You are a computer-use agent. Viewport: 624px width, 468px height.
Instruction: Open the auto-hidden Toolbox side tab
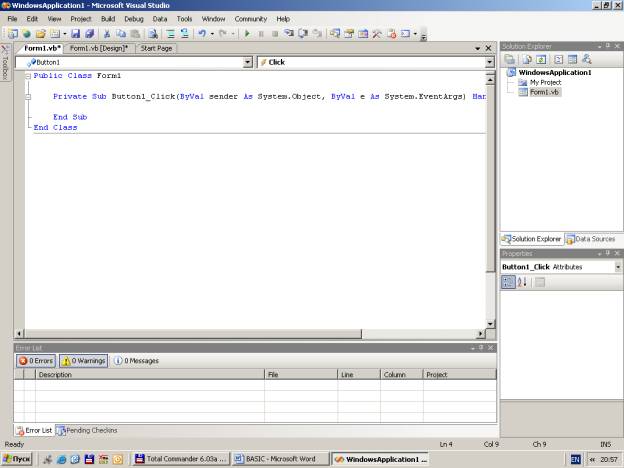coord(6,62)
